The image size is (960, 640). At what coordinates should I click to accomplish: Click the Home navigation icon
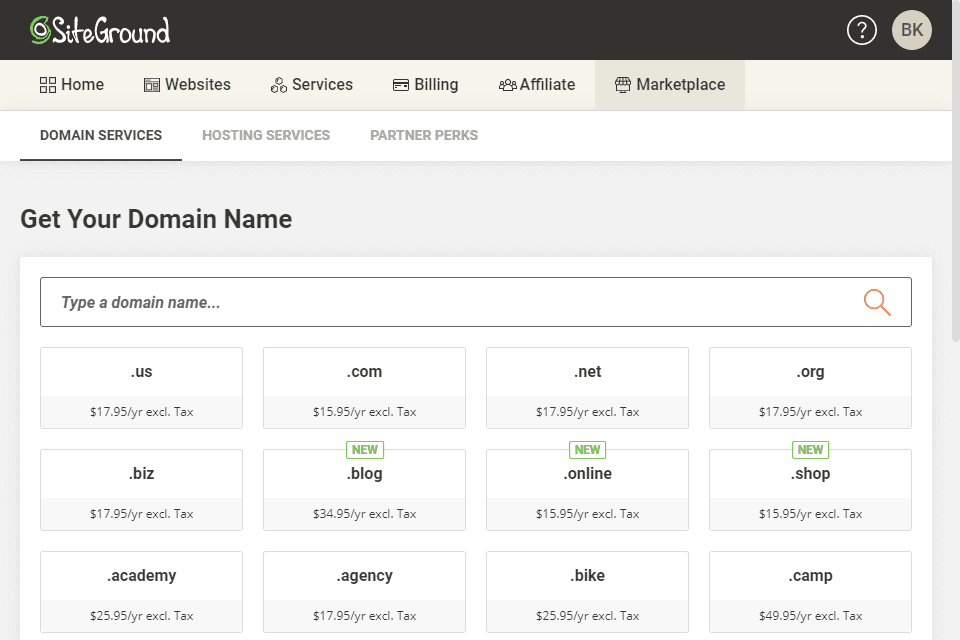pos(49,84)
